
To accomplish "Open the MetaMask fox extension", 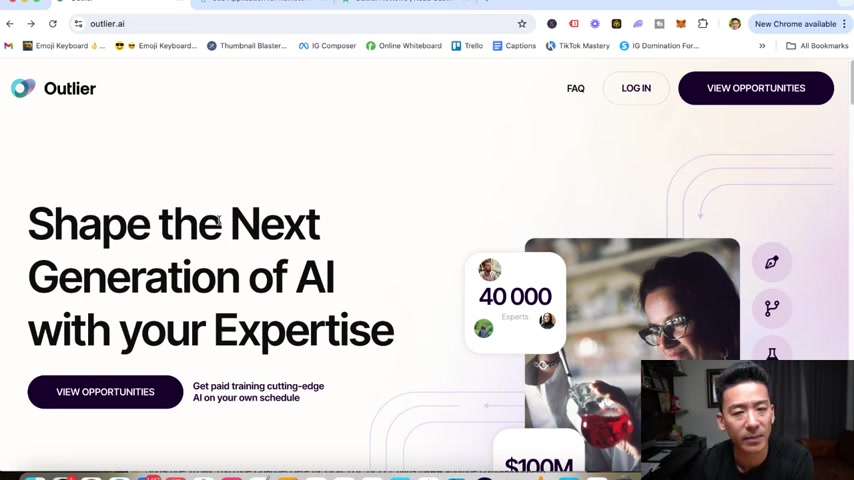I will (681, 24).
